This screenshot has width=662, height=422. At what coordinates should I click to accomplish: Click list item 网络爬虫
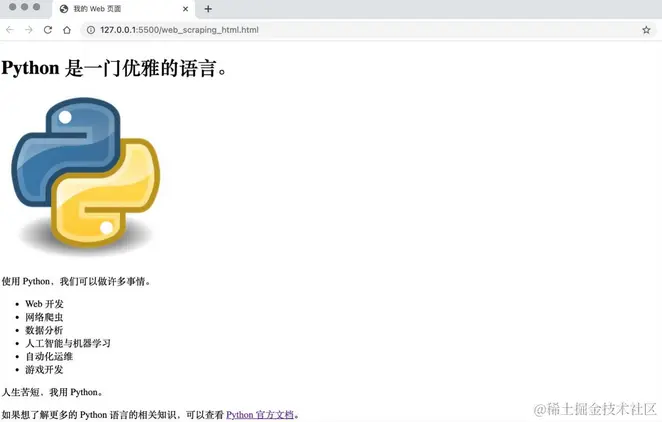44,317
